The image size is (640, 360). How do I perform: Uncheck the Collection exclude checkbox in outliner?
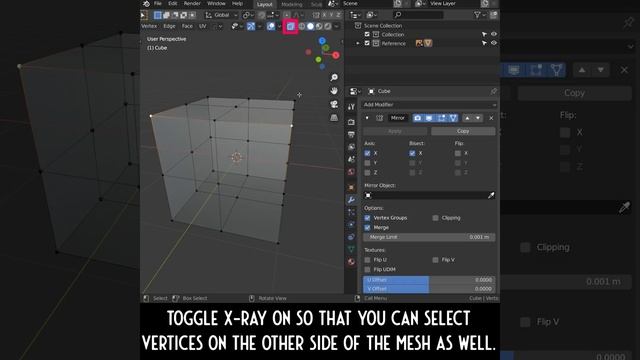367,34
